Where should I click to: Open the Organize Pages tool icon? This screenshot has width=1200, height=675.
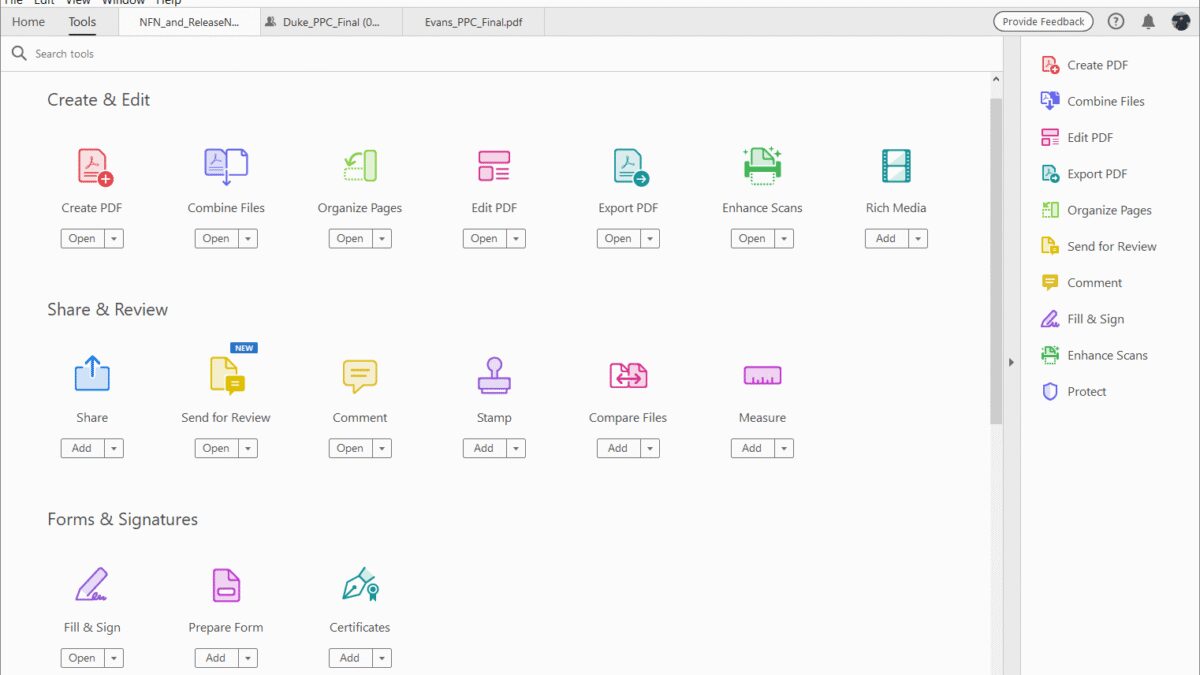click(360, 166)
